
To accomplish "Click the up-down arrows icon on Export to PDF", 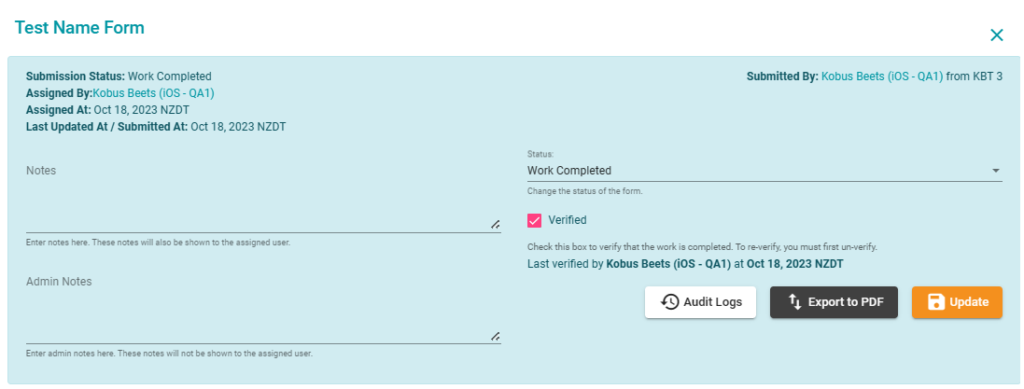I will pyautogui.click(x=795, y=302).
